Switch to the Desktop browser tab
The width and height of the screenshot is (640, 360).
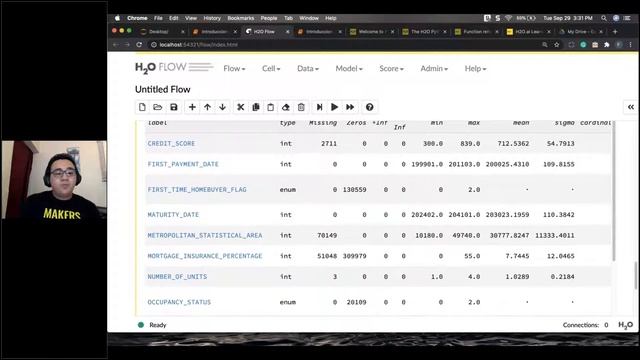tap(162, 31)
